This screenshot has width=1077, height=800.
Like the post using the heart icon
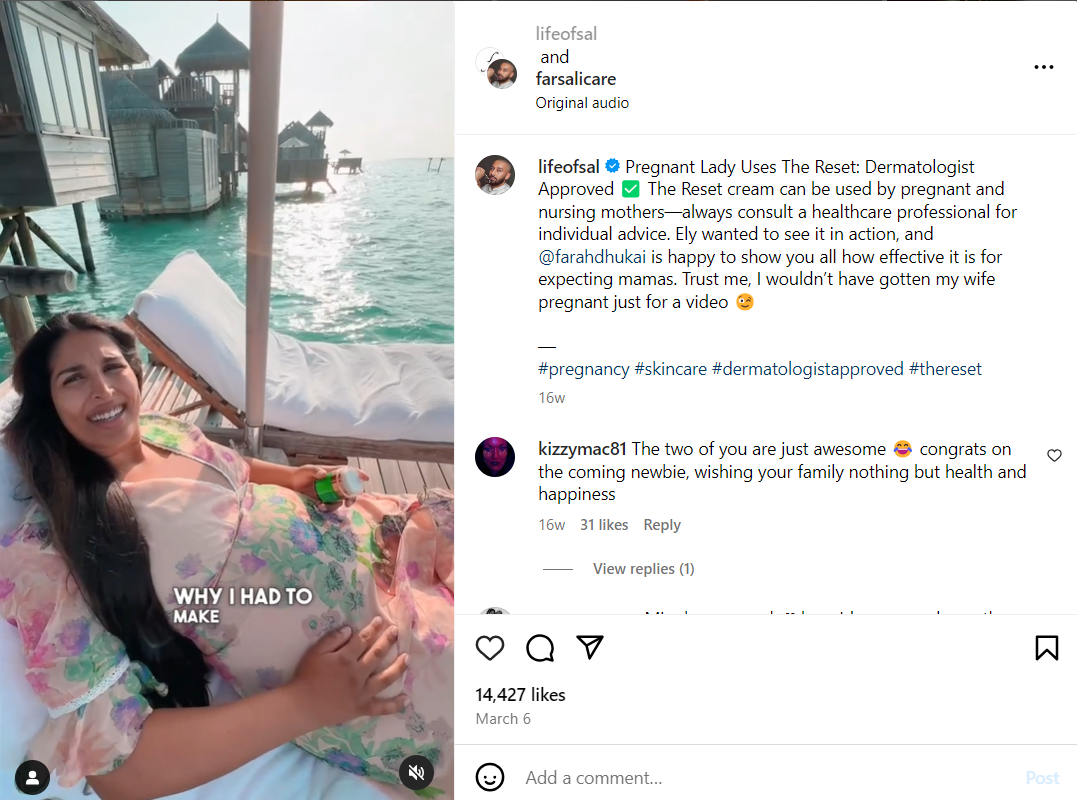[490, 648]
